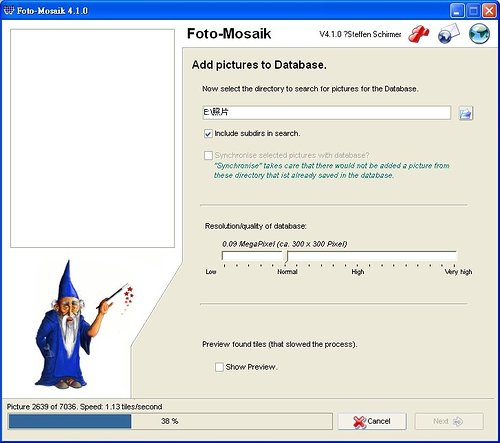Click the Foto-Mosaik title bar icon
This screenshot has width=500, height=443.
pos(9,10)
